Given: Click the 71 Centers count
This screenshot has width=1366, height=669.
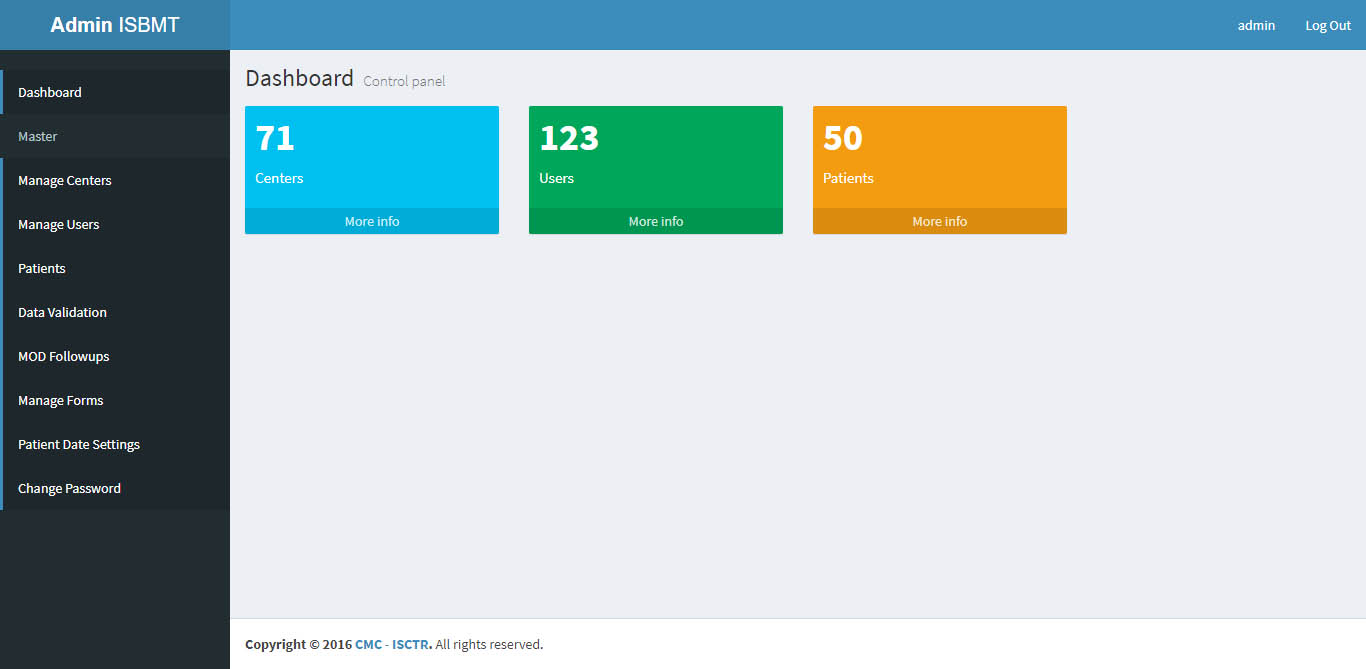Looking at the screenshot, I should click(x=275, y=138).
